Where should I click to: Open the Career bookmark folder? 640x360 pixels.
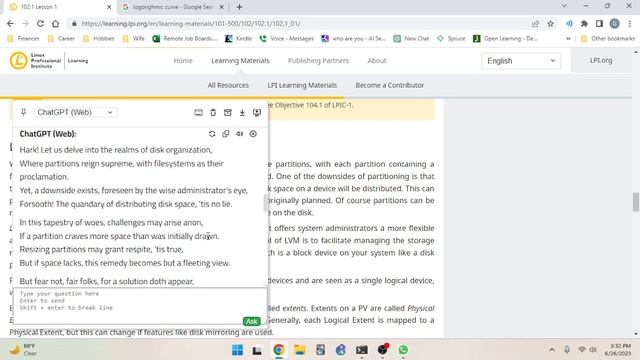(x=61, y=39)
